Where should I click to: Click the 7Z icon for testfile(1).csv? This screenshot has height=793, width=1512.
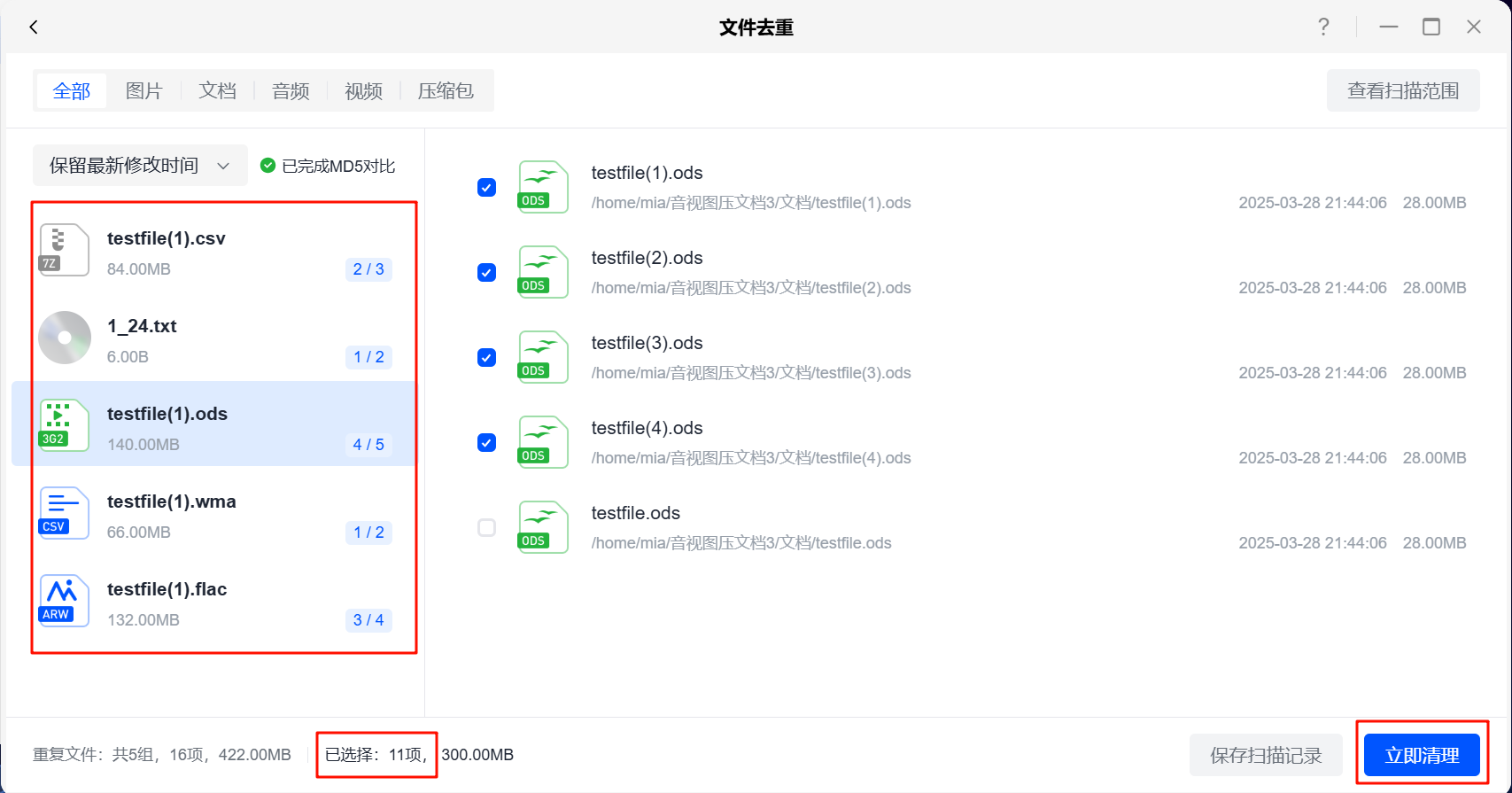pos(64,250)
